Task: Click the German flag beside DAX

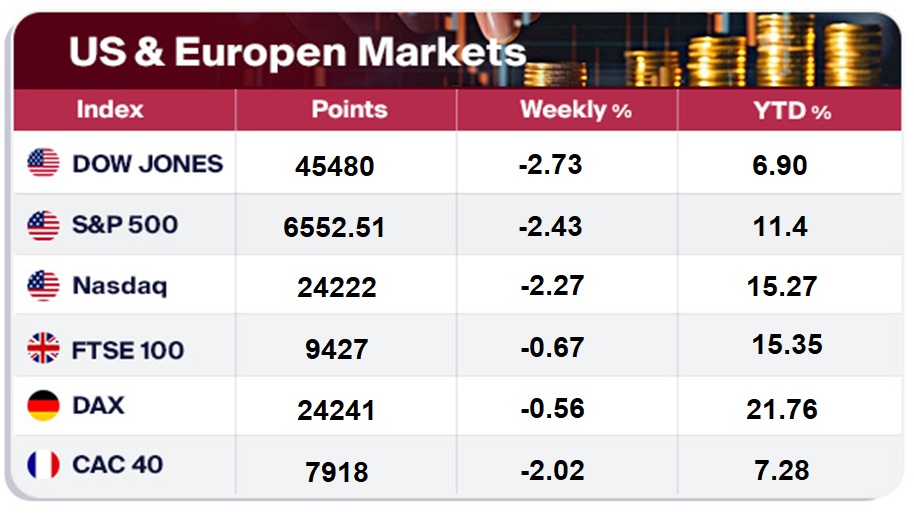Action: pos(43,406)
